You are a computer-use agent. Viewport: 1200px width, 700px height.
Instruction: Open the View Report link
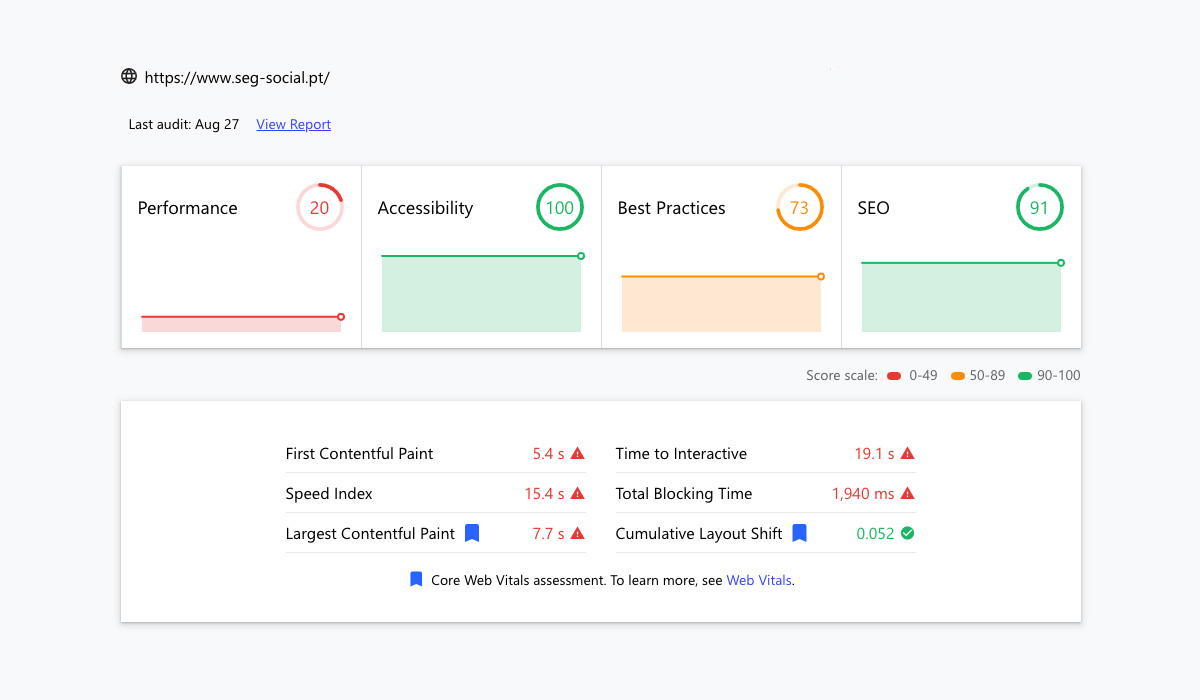tap(293, 125)
